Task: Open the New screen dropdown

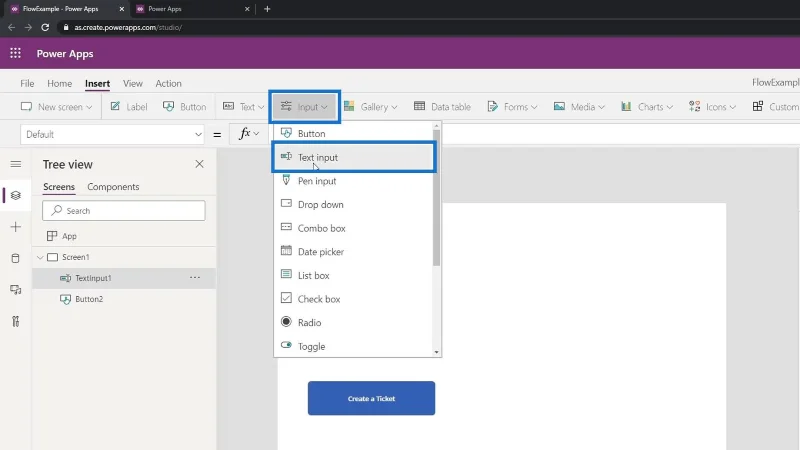Action: click(x=57, y=107)
